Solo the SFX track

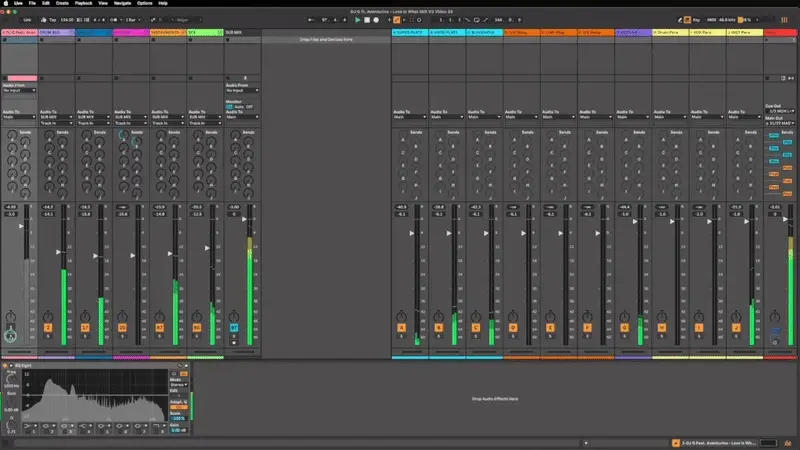(196, 336)
